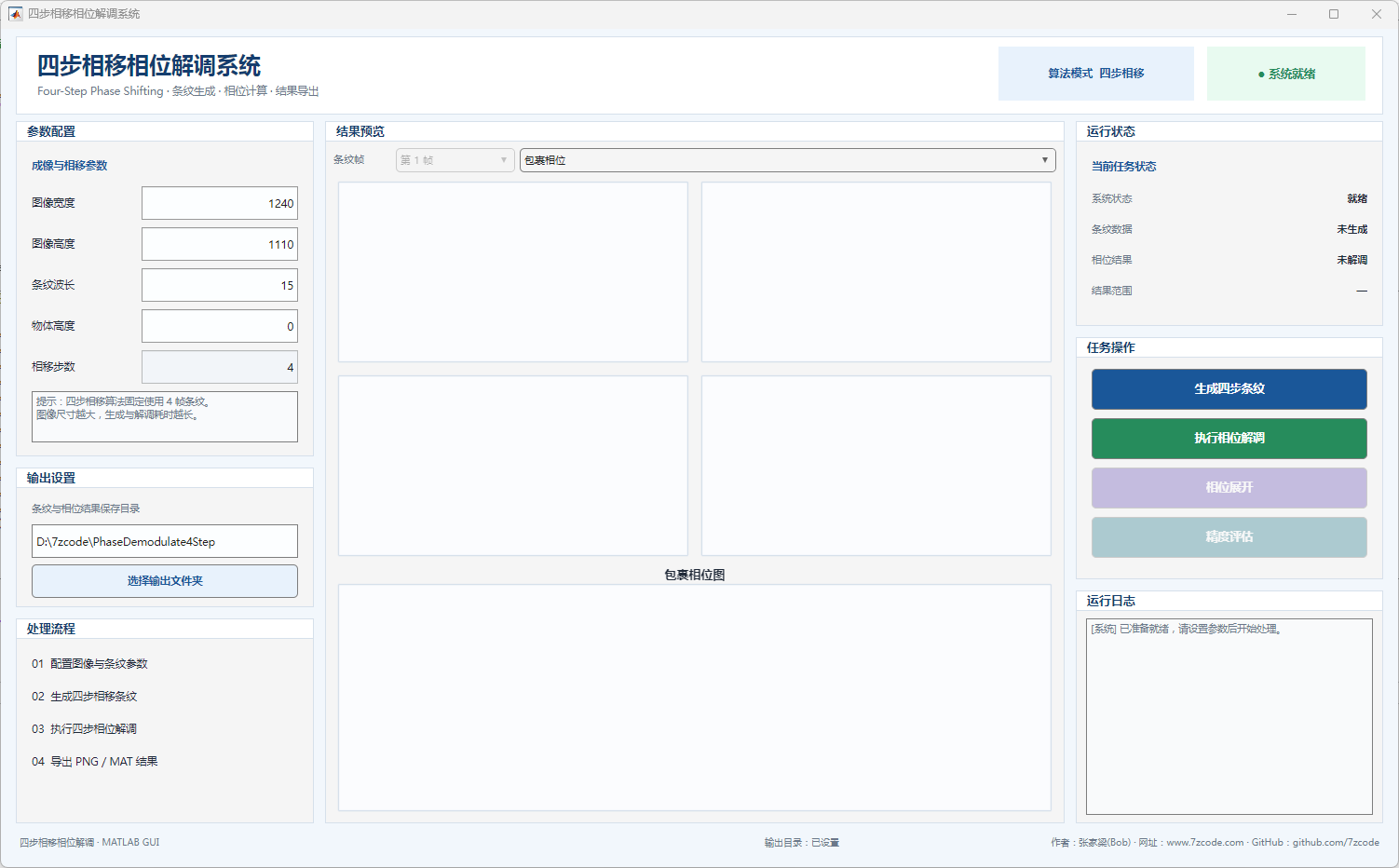Click the 包裹相位图 plot title
Viewport: 1399px width, 868px height.
pos(695,575)
